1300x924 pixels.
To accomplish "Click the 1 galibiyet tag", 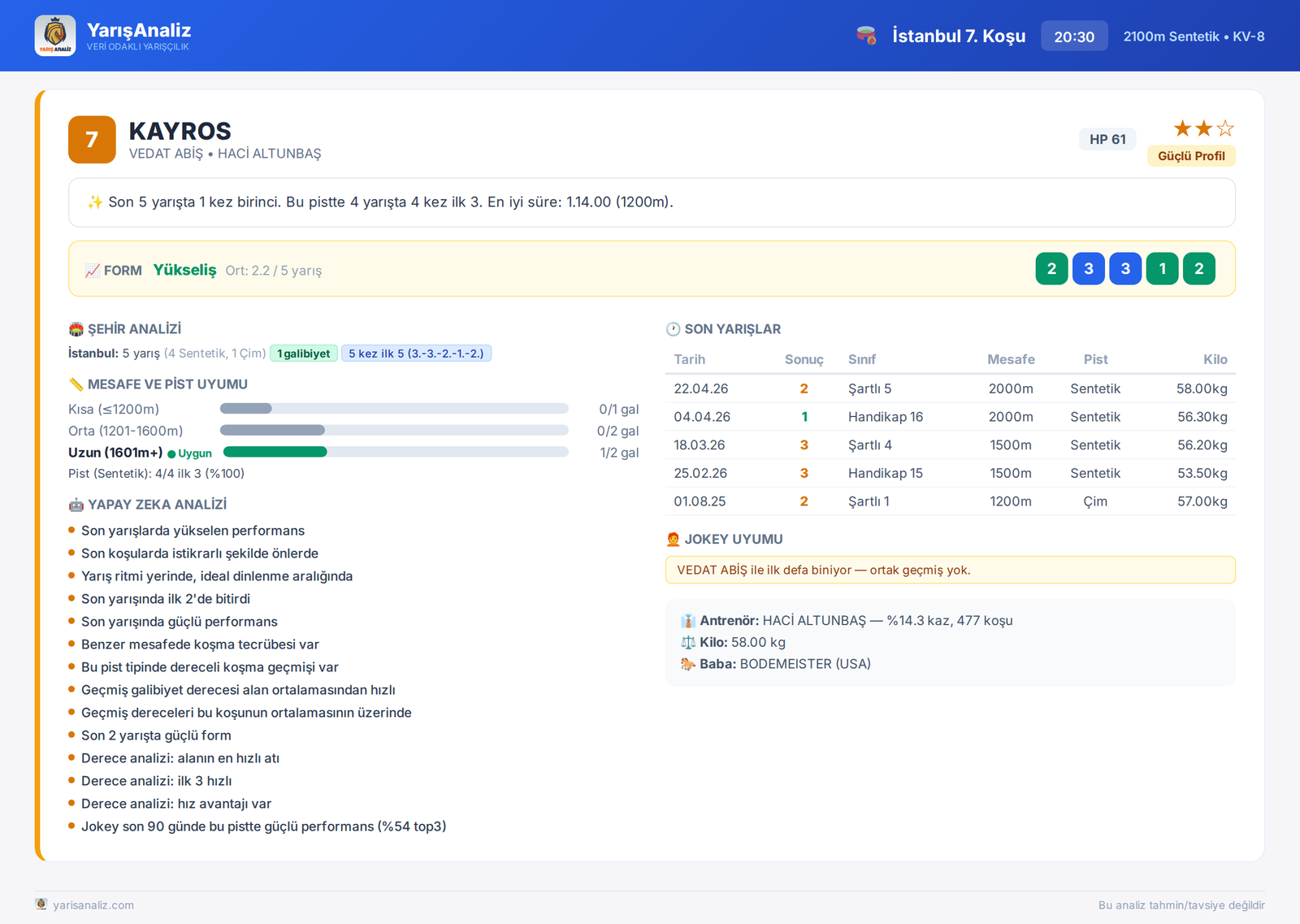I will (303, 354).
